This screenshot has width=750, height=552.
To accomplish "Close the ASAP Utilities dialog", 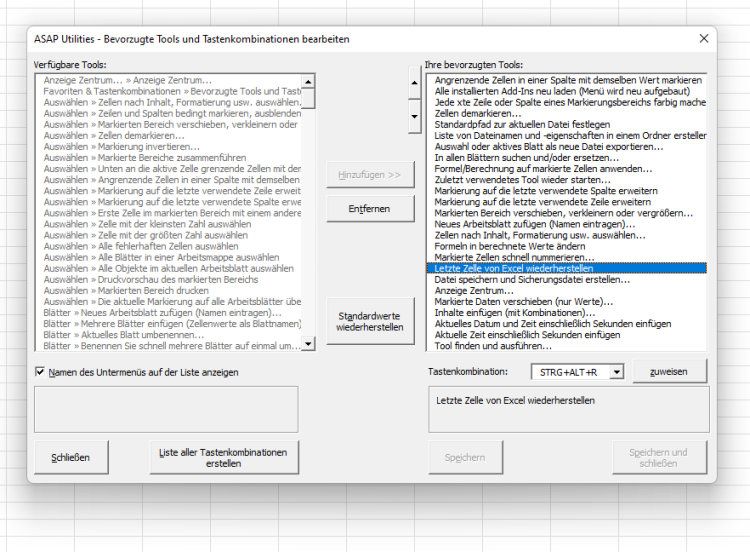I will [x=704, y=39].
